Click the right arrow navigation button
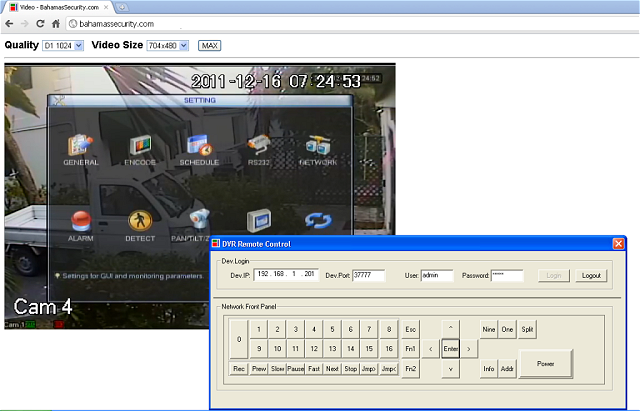This screenshot has height=411, width=640. (x=469, y=349)
